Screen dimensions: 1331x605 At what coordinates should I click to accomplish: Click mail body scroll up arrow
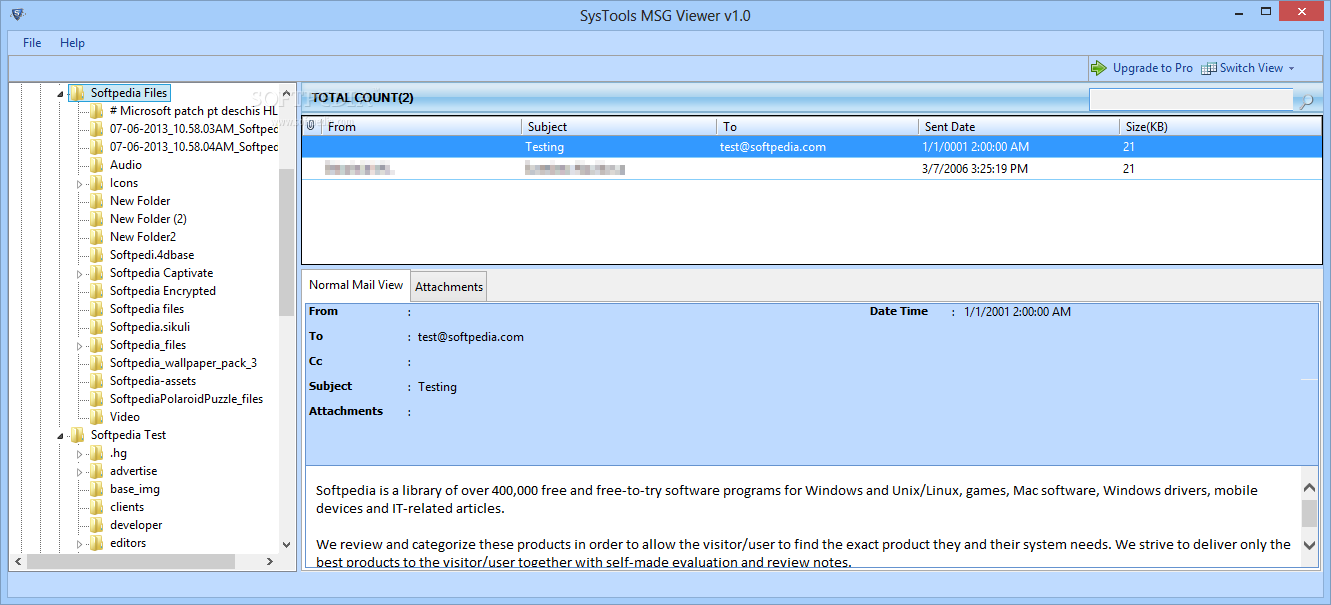point(1309,487)
